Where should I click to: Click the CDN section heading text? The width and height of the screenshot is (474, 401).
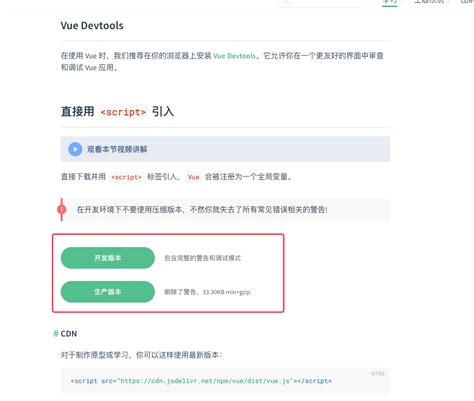tap(69, 334)
